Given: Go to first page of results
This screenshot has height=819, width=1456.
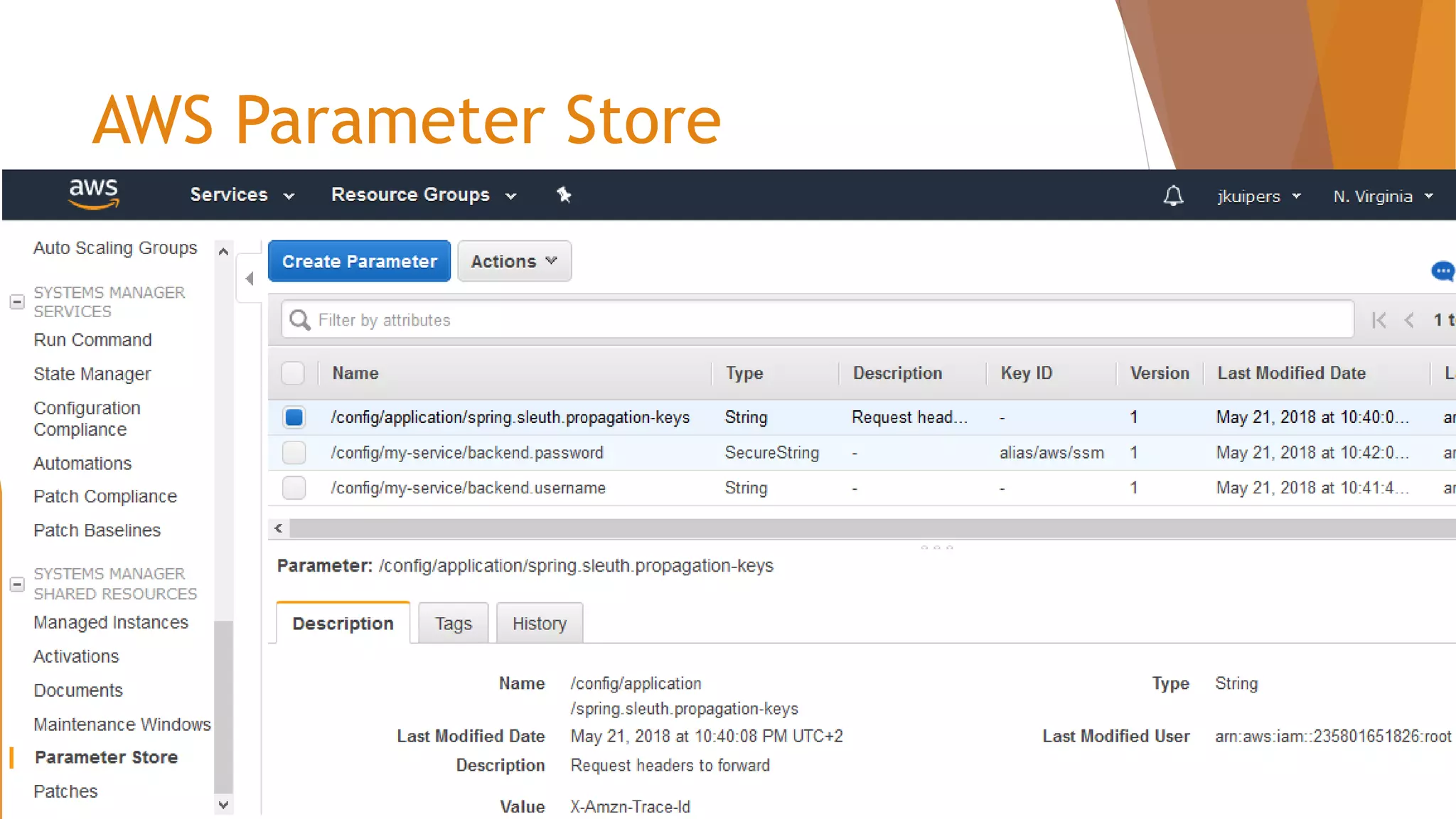Looking at the screenshot, I should click(x=1379, y=321).
